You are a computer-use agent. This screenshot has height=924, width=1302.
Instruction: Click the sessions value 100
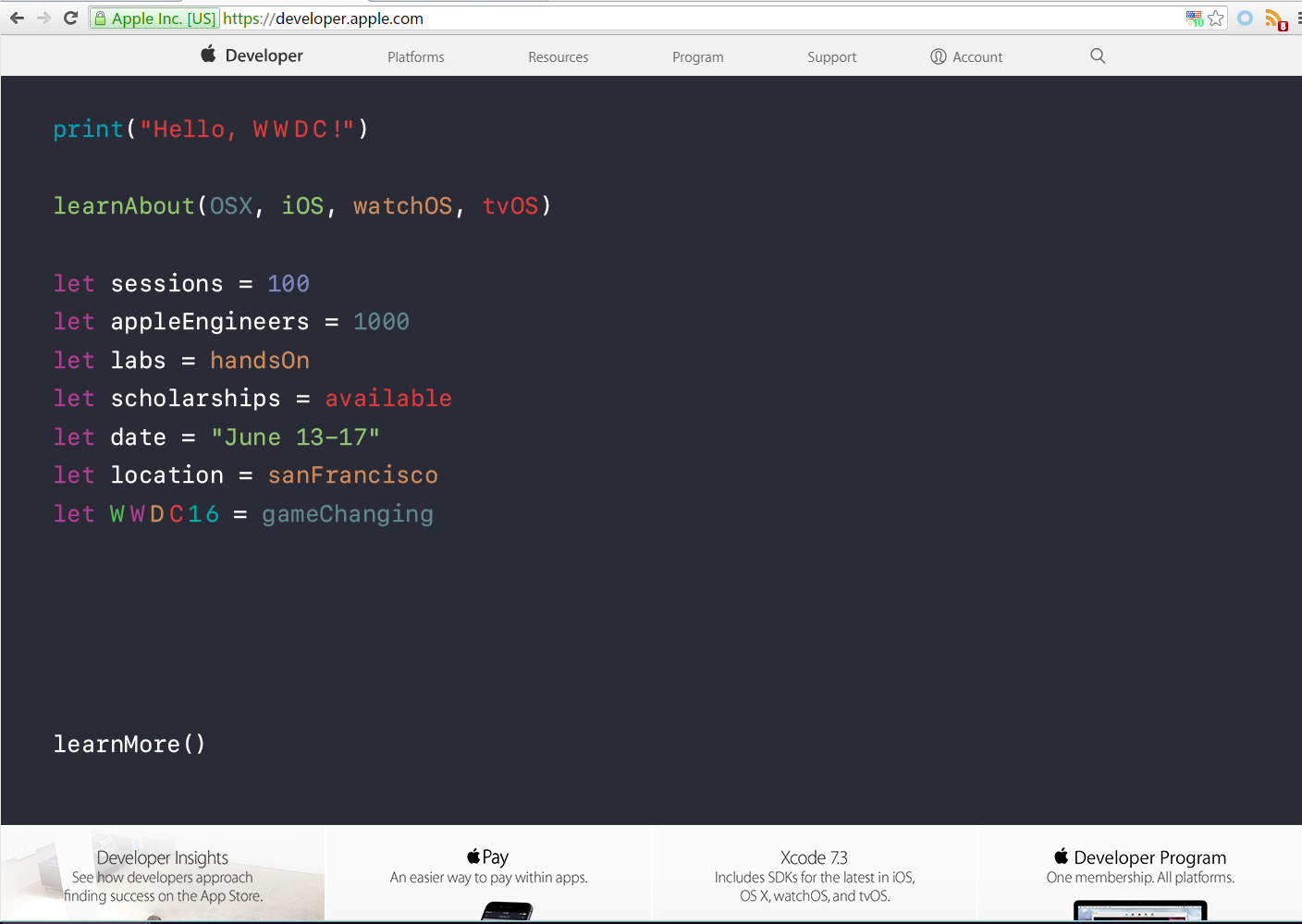pos(289,283)
